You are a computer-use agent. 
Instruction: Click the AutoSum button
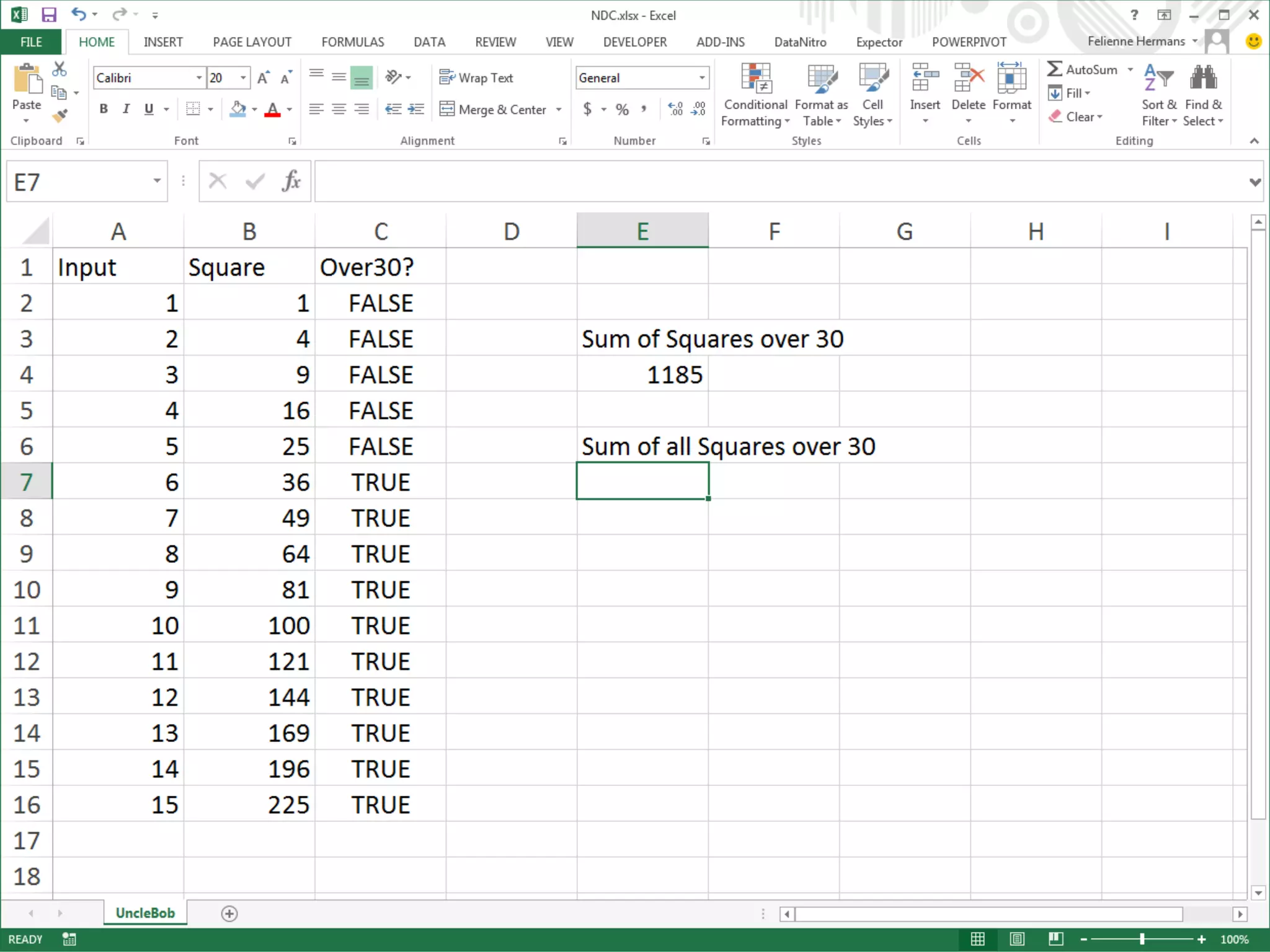[1083, 69]
